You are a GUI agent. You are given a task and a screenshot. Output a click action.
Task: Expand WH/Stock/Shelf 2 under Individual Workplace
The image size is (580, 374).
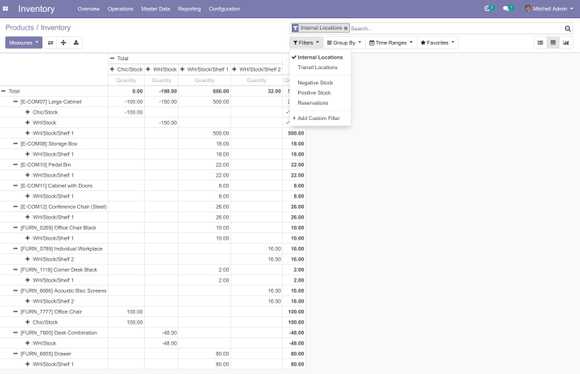(50, 259)
